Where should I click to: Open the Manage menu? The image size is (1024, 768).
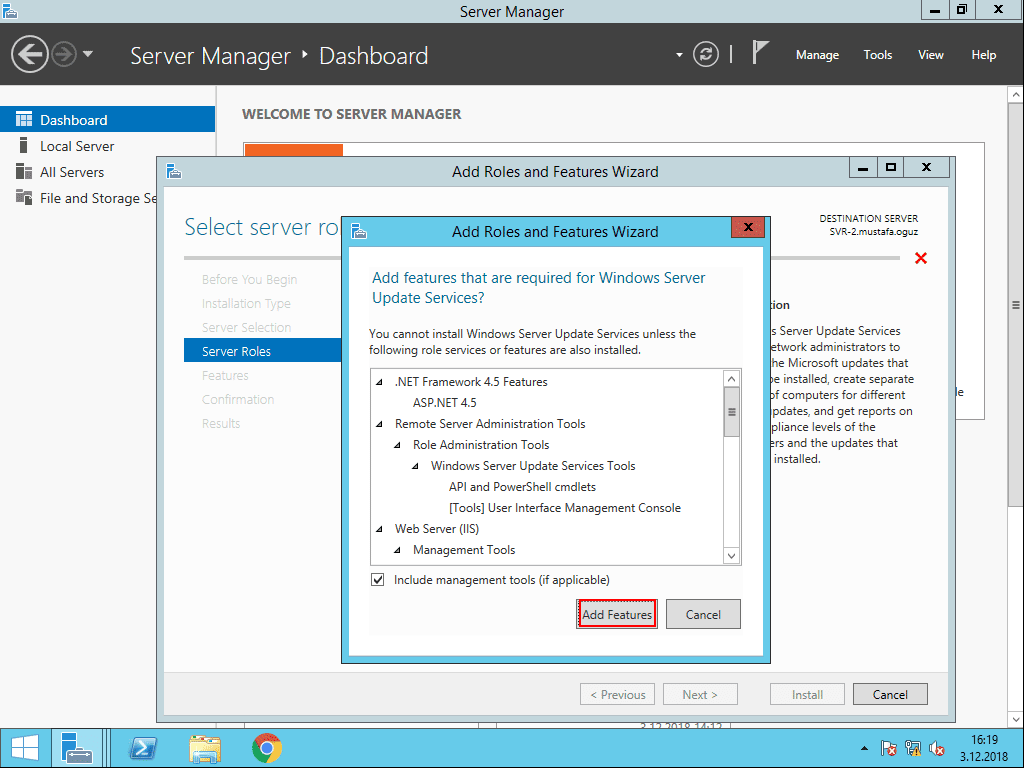click(817, 55)
